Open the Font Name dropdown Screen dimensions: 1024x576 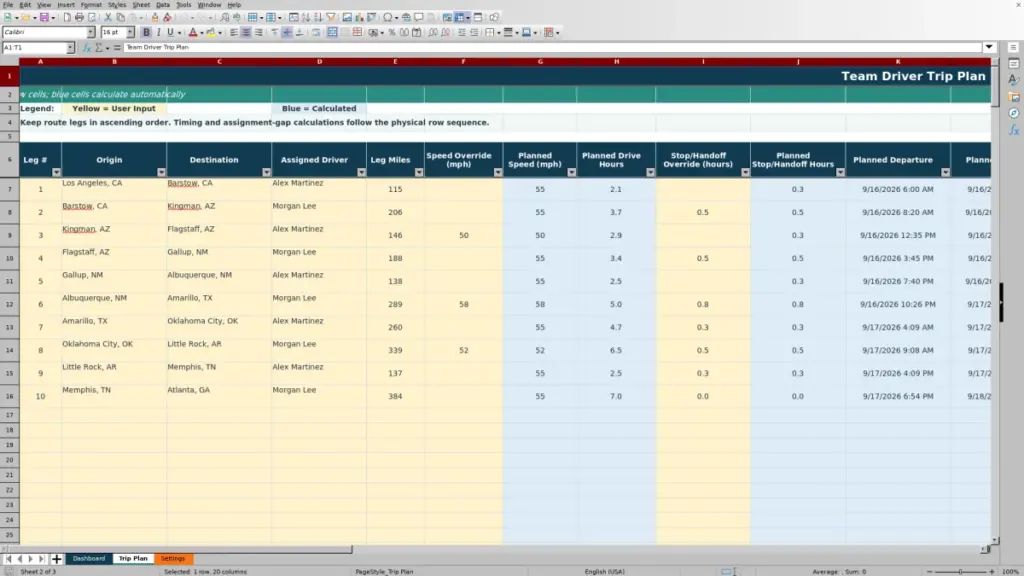click(x=91, y=33)
